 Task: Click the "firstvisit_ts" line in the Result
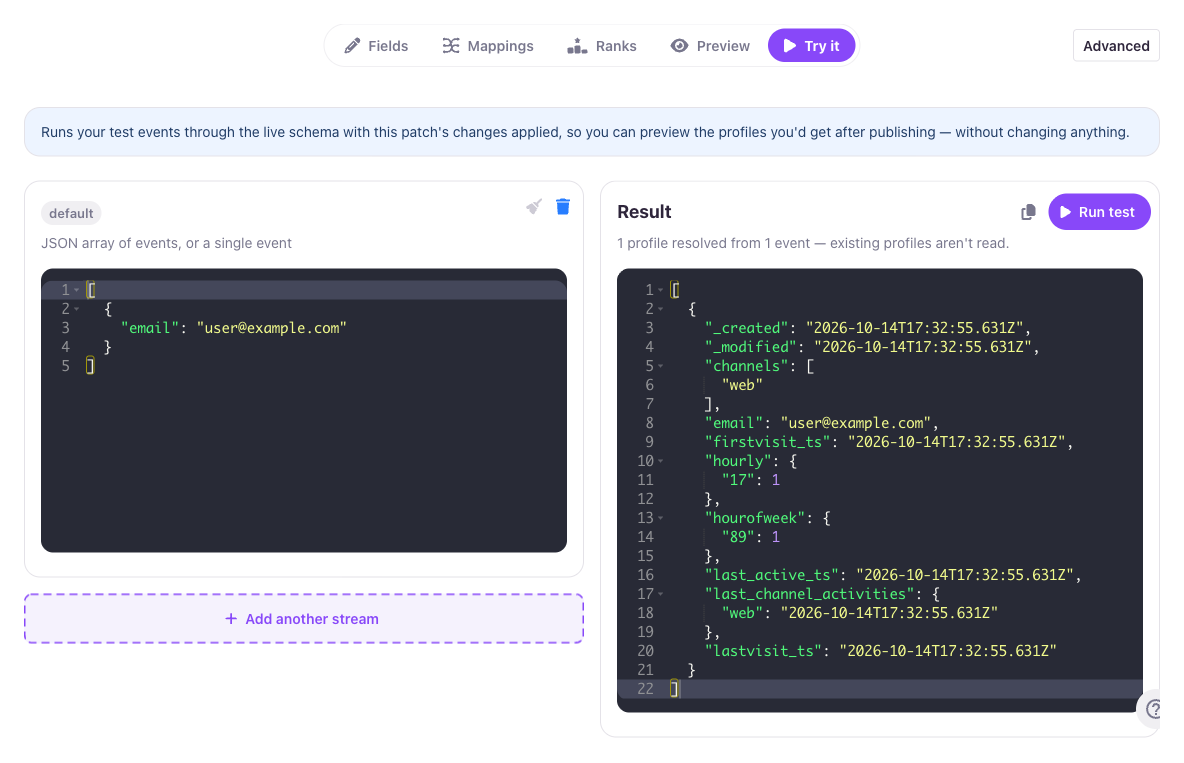click(889, 442)
